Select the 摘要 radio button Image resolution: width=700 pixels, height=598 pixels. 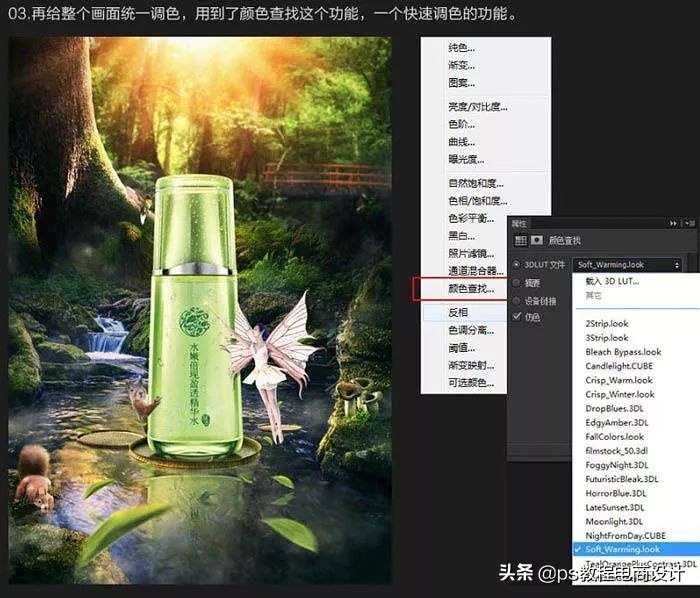coord(516,282)
